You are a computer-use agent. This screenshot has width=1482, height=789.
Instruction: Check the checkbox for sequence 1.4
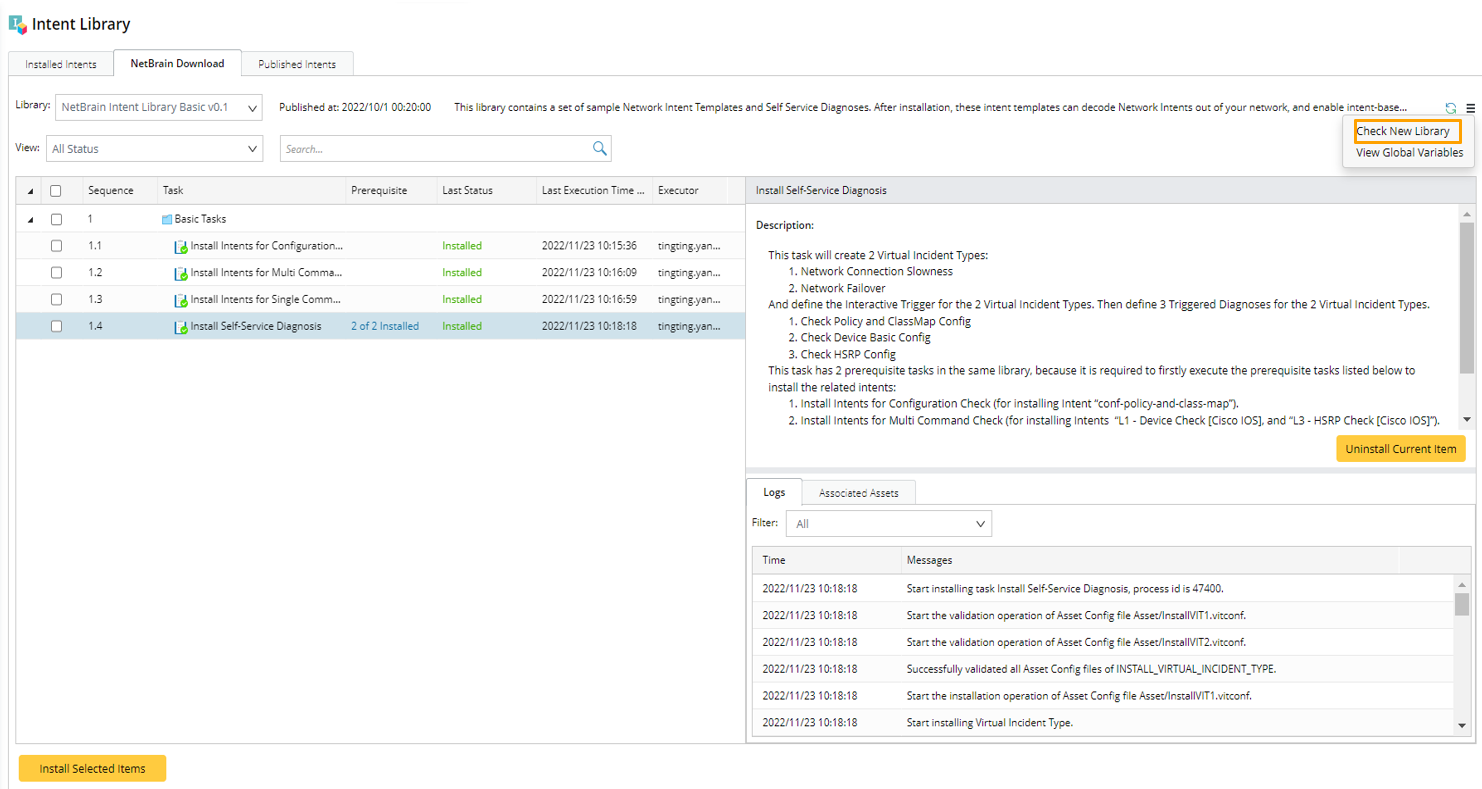[56, 326]
